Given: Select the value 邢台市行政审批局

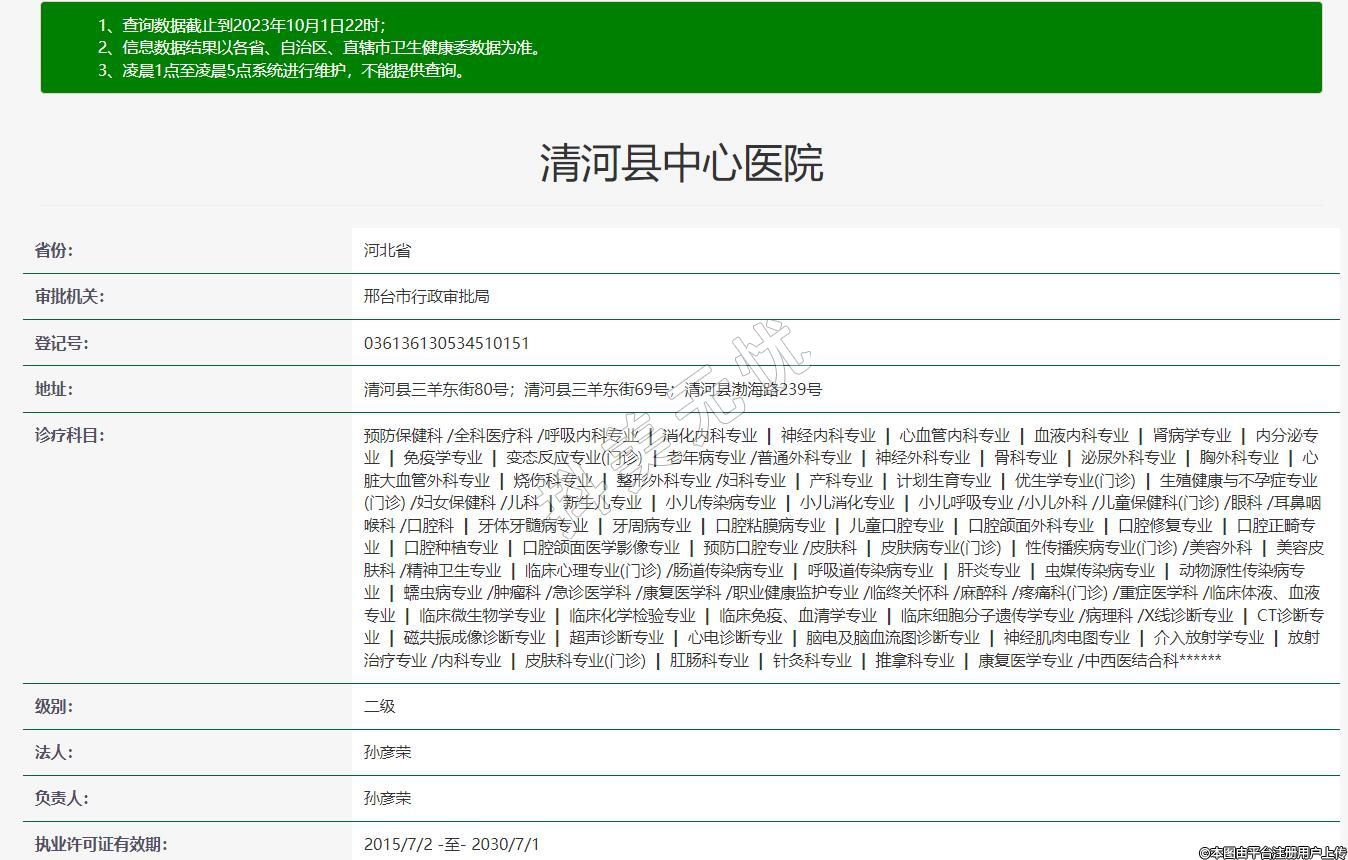Looking at the screenshot, I should pos(426,296).
